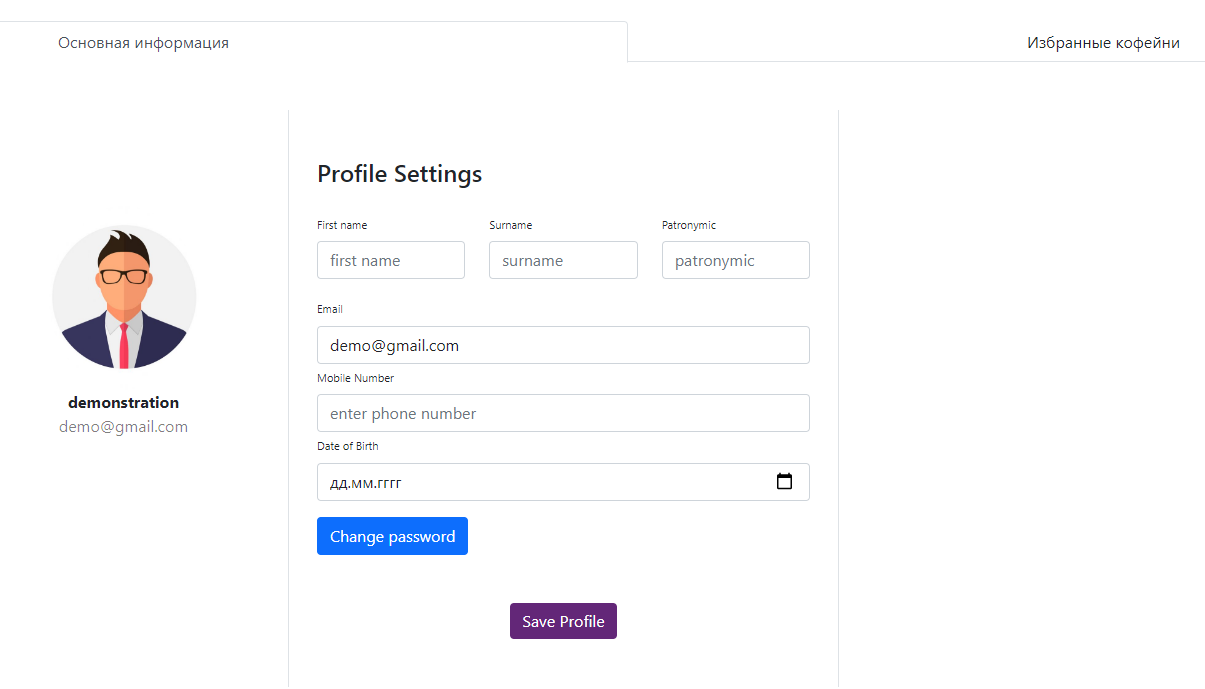Screen dimensions: 1205x689
Task: Click the Save Profile button
Action: 563,621
